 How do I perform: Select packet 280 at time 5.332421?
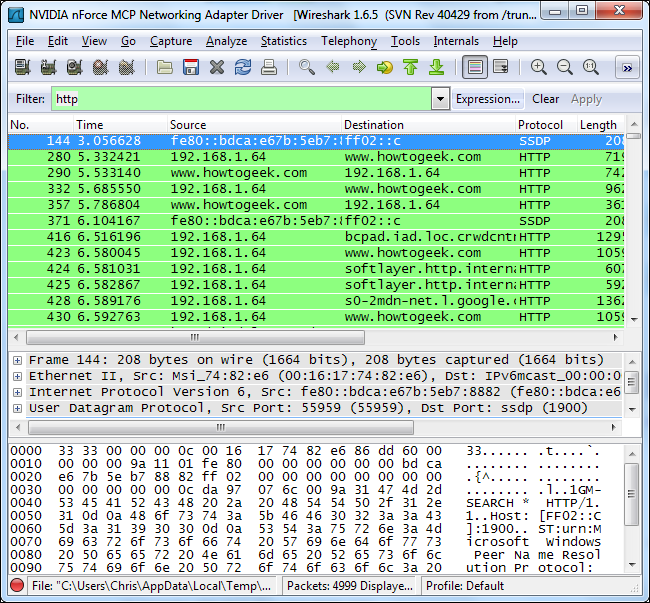[316, 157]
